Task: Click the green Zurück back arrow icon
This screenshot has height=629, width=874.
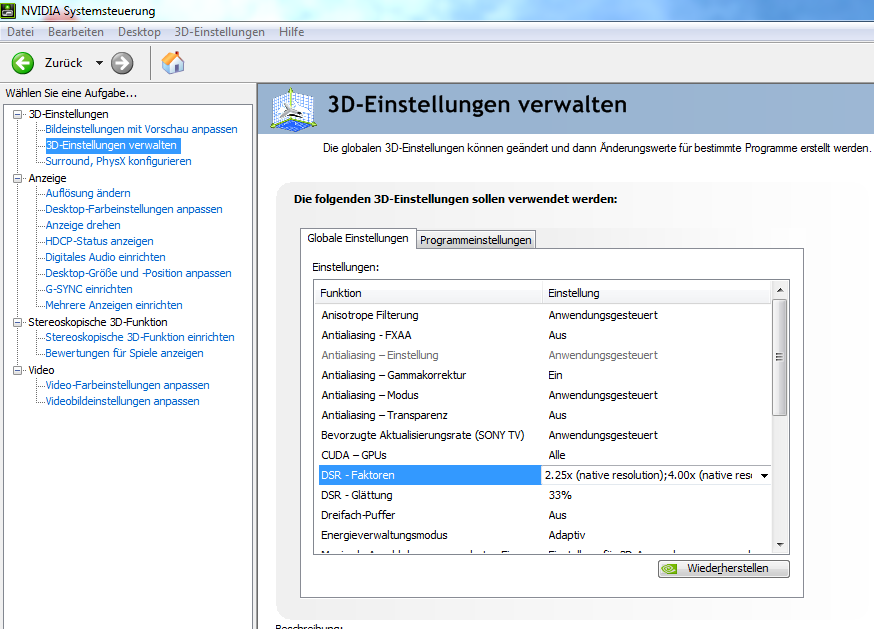Action: click(23, 63)
